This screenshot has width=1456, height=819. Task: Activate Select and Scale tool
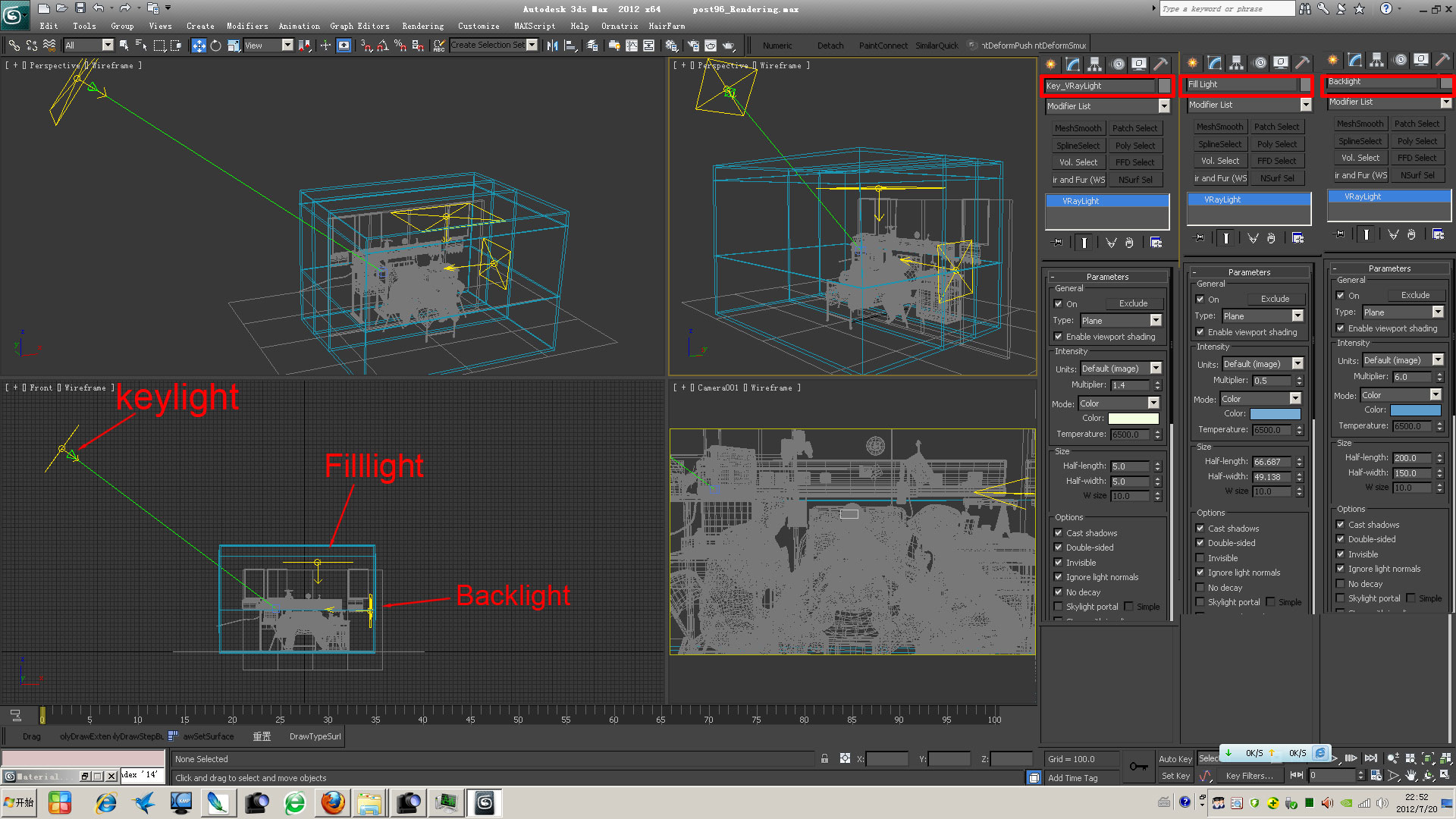coord(233,45)
